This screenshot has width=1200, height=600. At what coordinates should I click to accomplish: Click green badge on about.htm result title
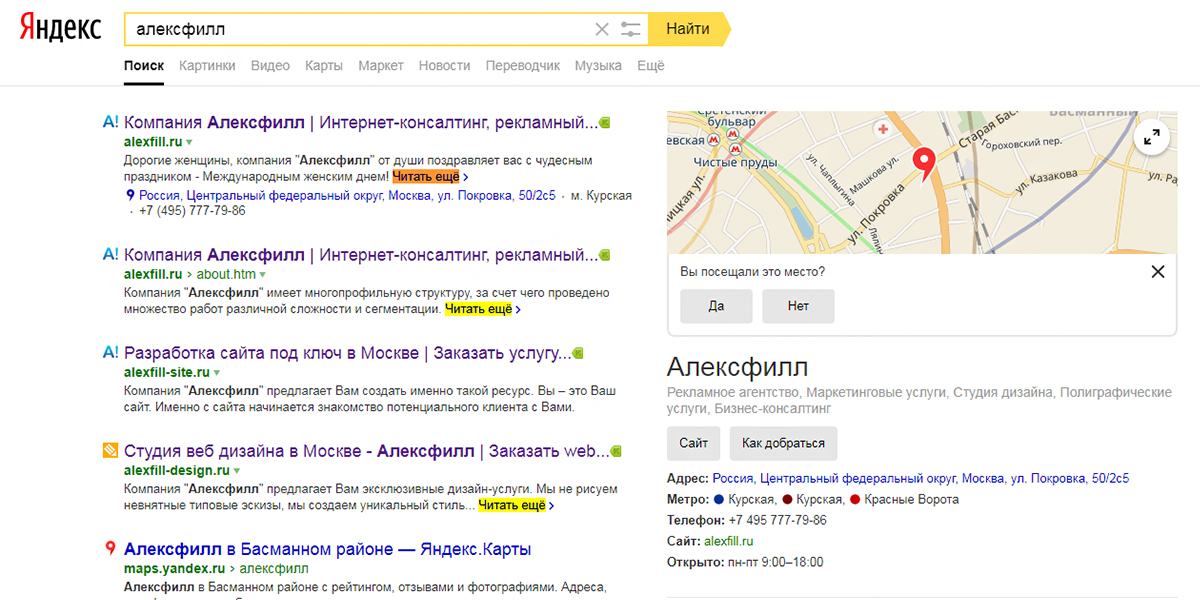click(604, 256)
